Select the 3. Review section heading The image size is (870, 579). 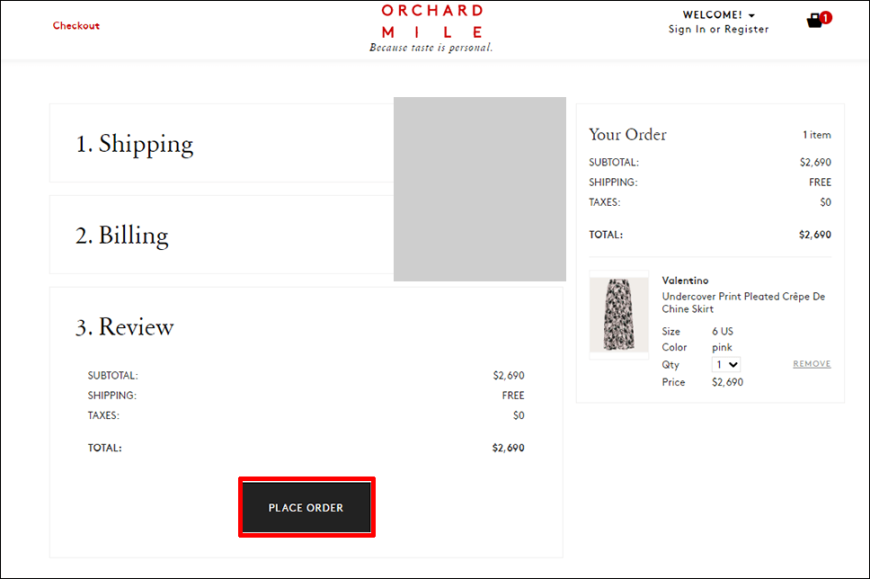pyautogui.click(x=125, y=327)
